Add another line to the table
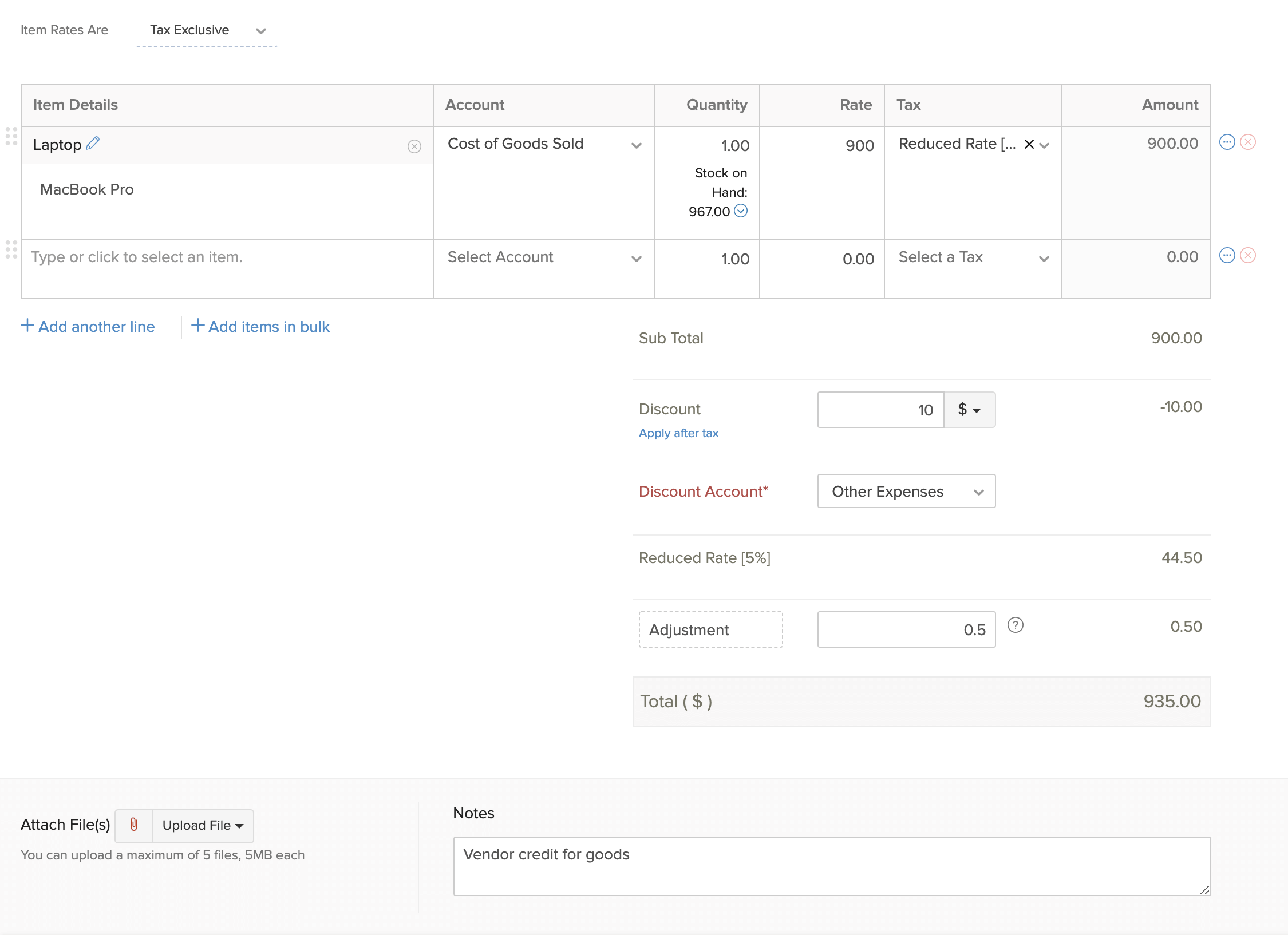This screenshot has height=935, width=1288. (88, 326)
